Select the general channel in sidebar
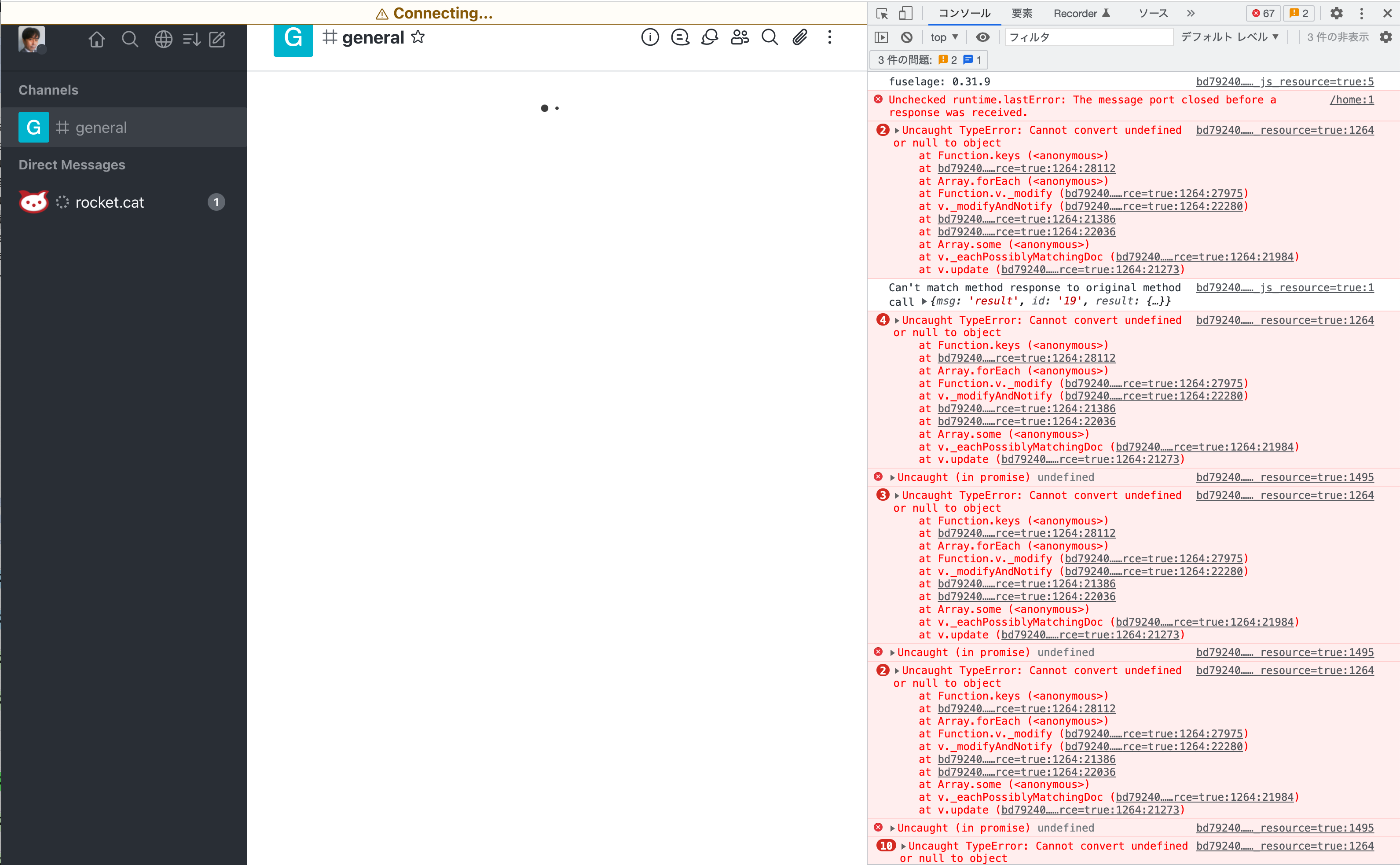Image resolution: width=1400 pixels, height=865 pixels. click(x=124, y=127)
